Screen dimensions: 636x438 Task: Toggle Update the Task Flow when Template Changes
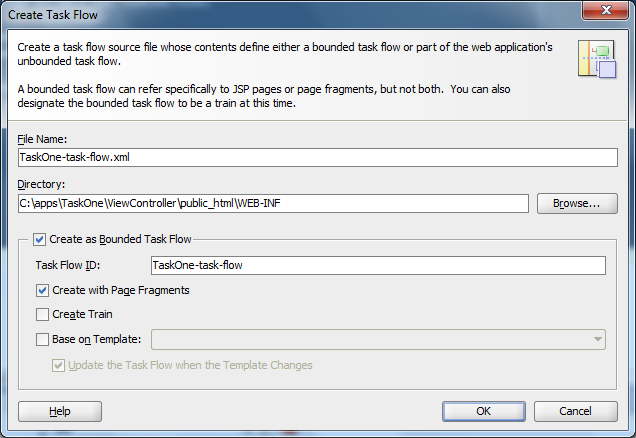pyautogui.click(x=60, y=365)
